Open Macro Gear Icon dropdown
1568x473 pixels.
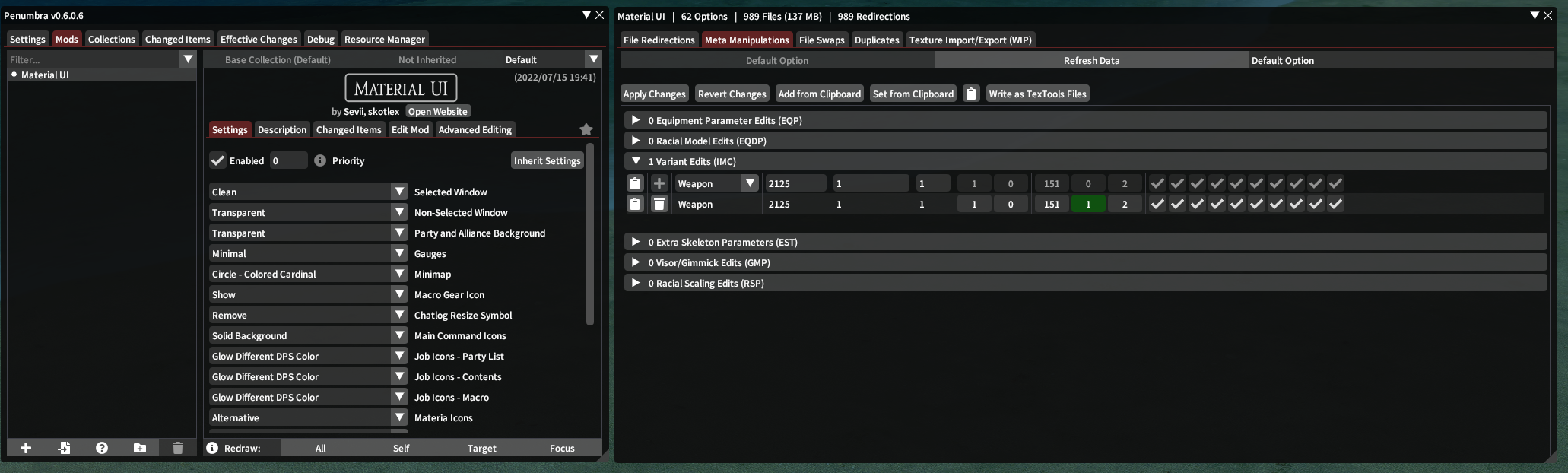309,294
